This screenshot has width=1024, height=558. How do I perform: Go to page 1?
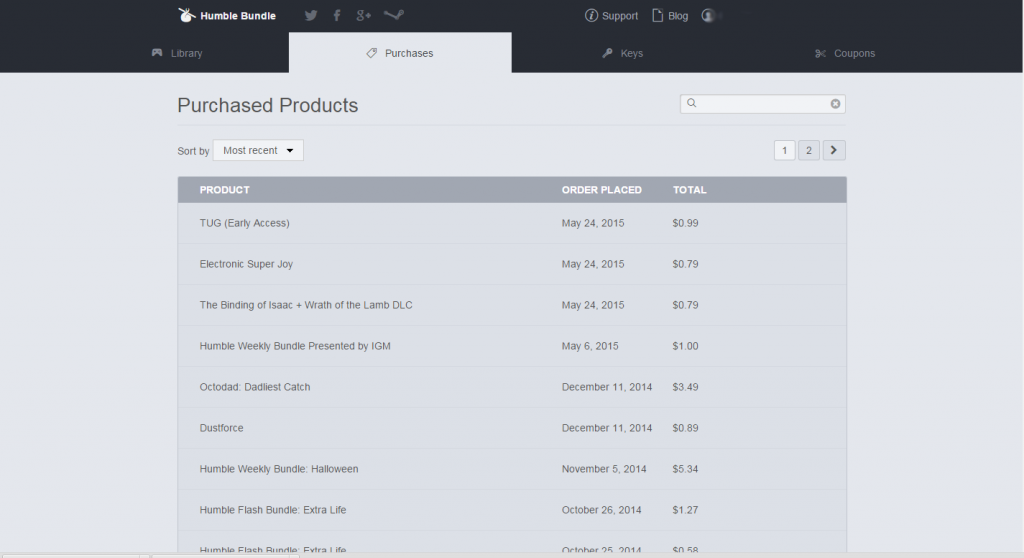coord(784,150)
